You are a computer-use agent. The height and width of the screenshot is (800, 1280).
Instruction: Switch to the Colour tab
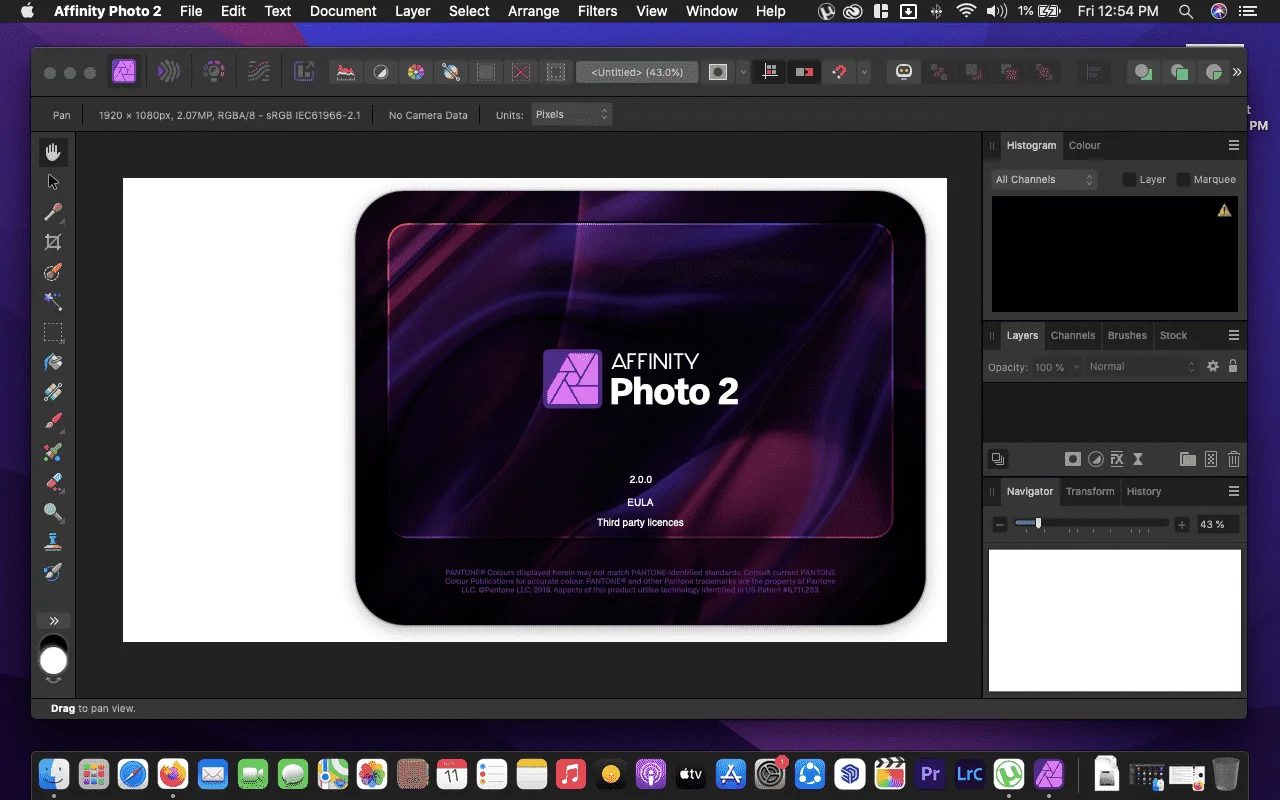tap(1084, 145)
